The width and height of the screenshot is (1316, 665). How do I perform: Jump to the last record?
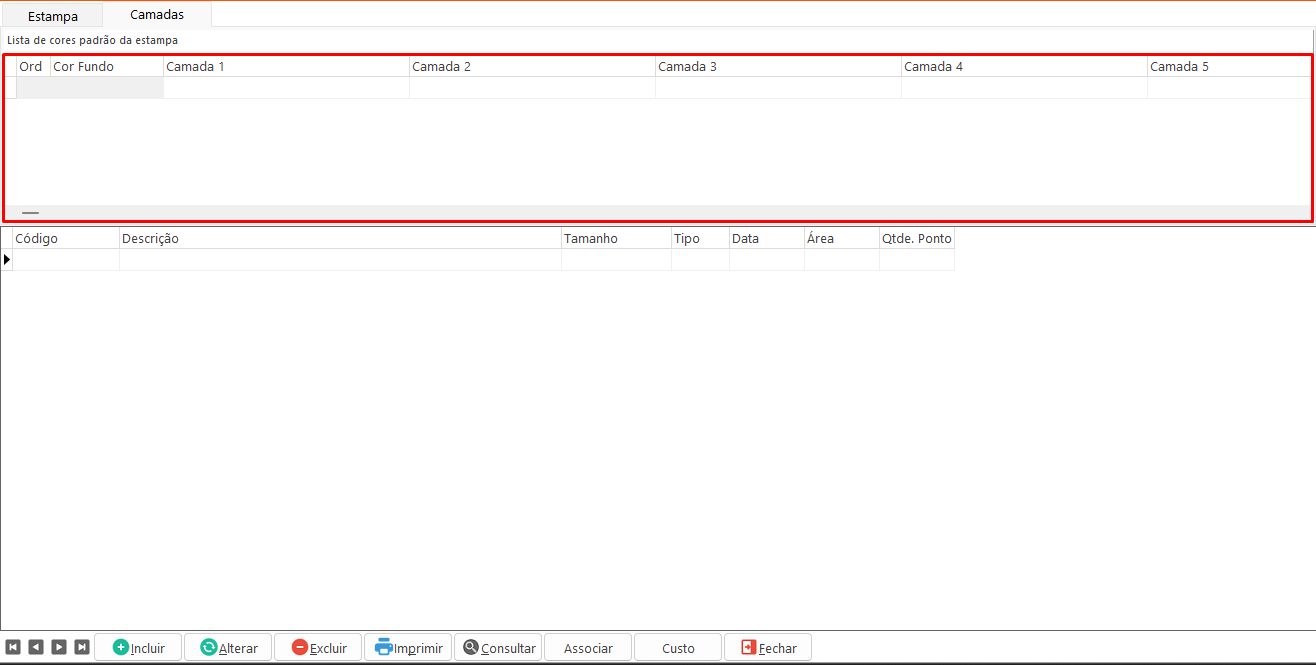click(x=82, y=647)
